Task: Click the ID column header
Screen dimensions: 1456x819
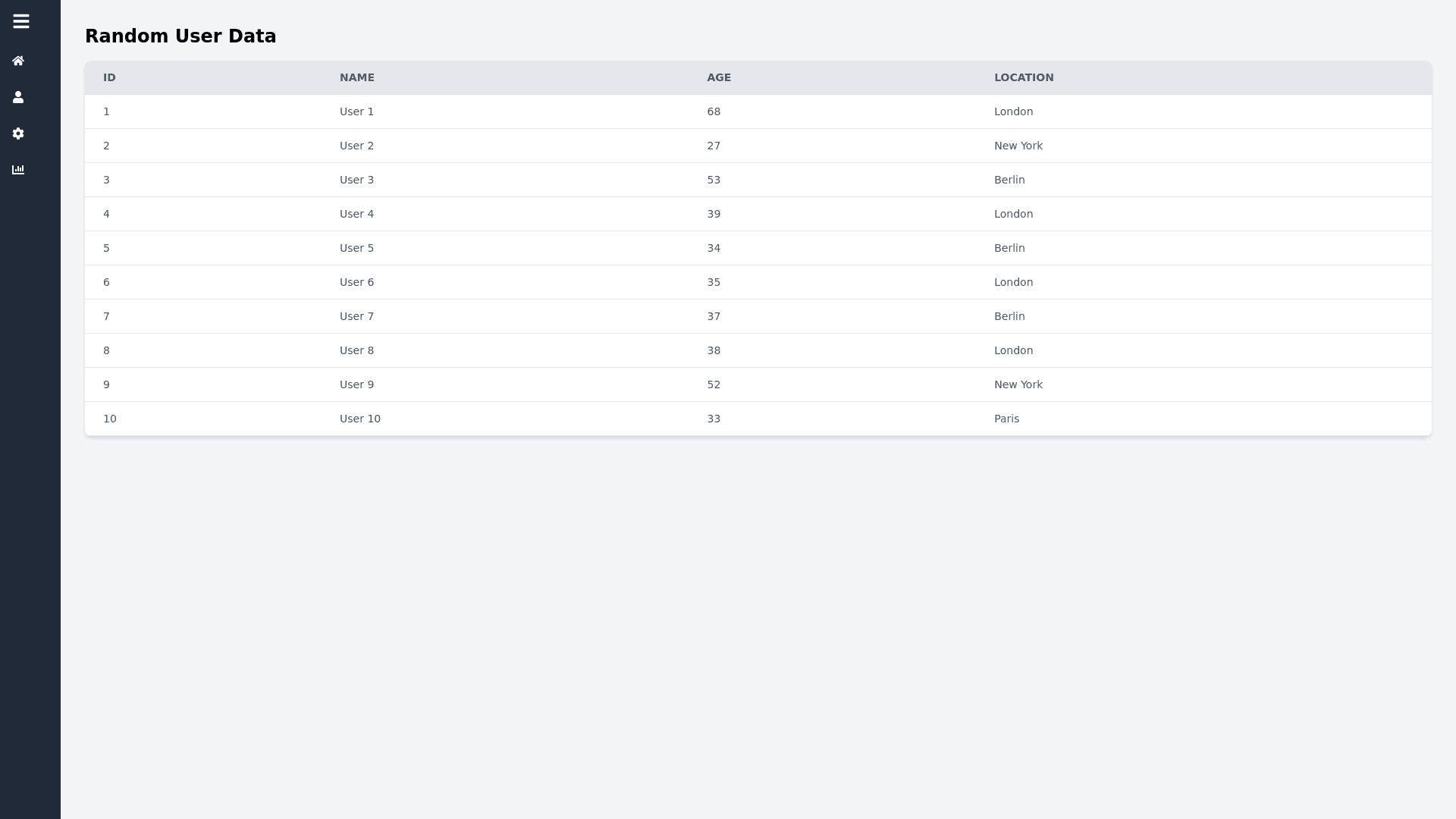Action: tap(109, 77)
